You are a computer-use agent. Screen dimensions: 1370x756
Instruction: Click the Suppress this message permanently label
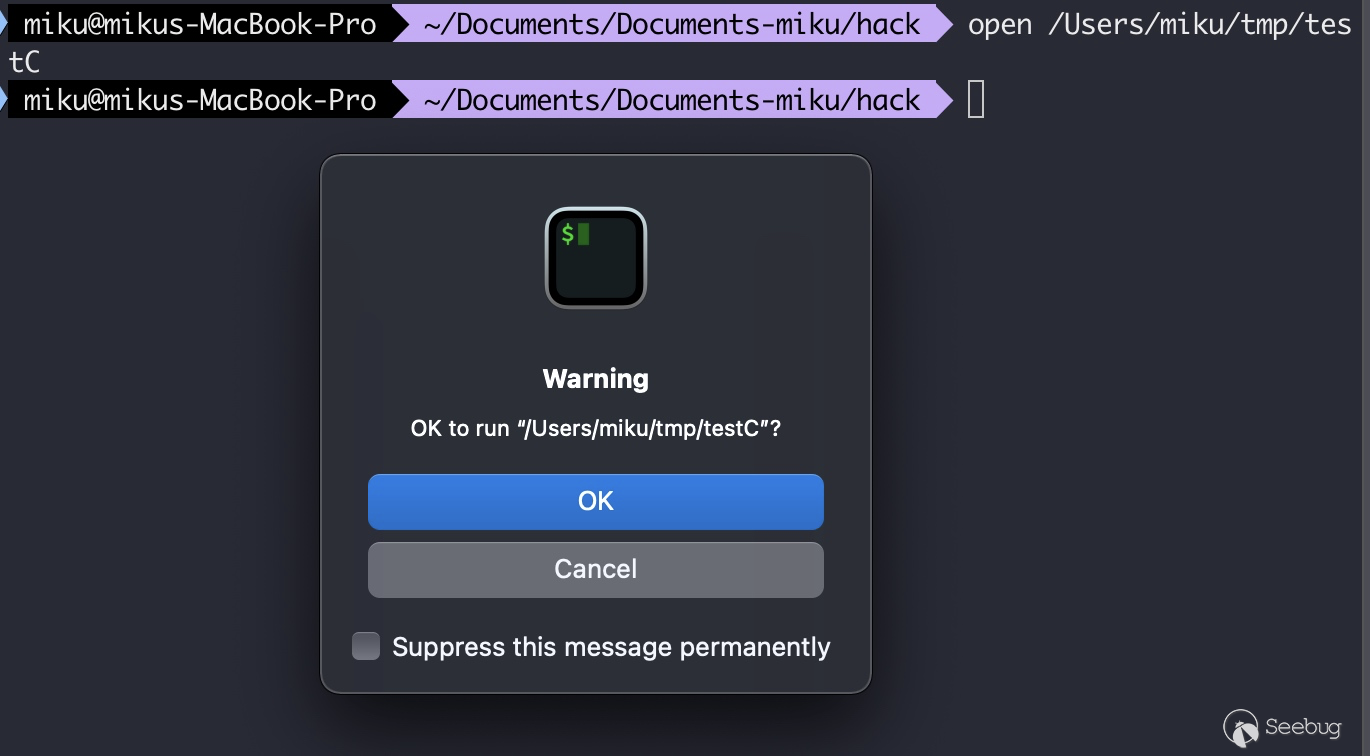click(611, 647)
